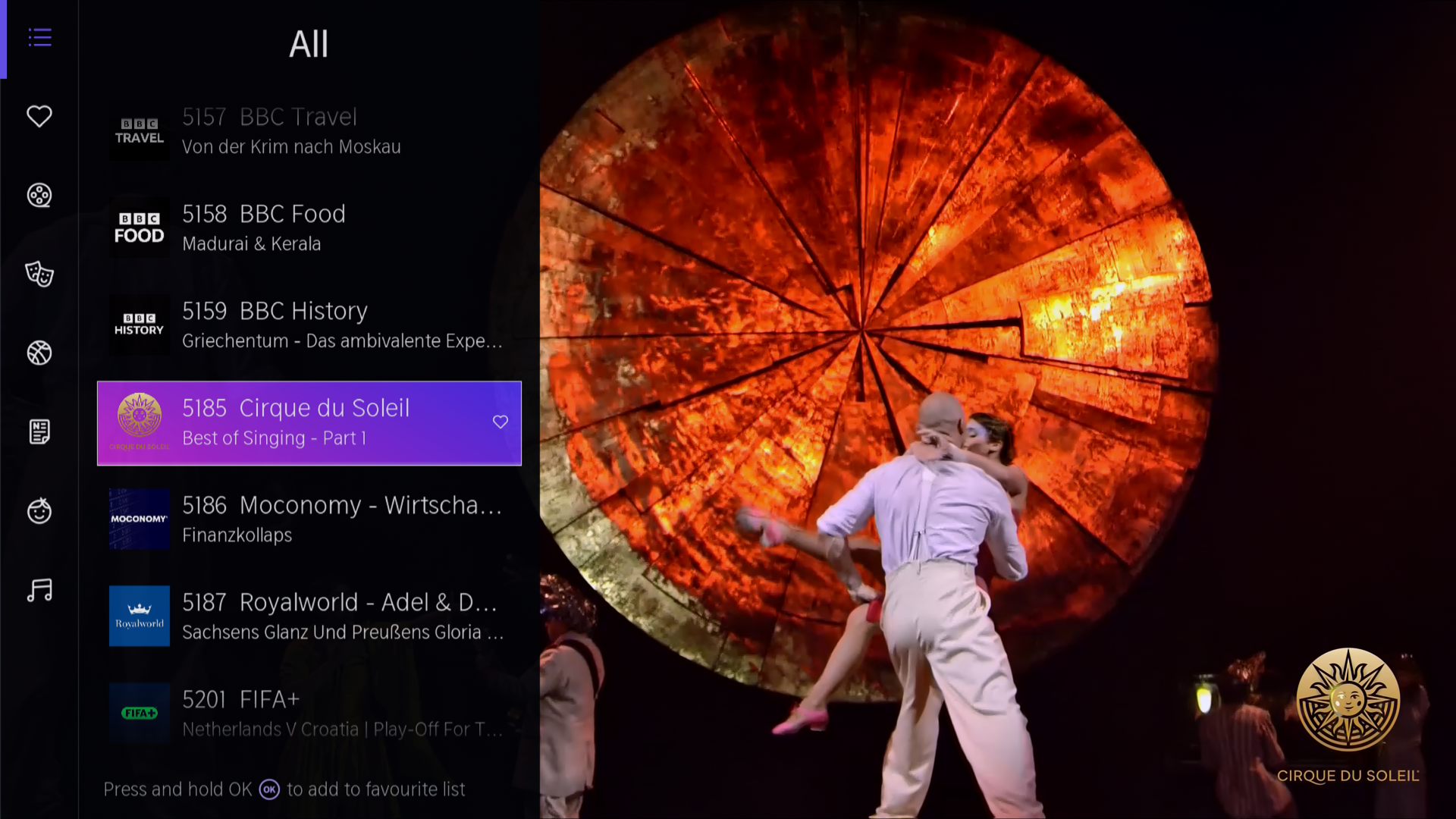Open the All channels list icon
The width and height of the screenshot is (1456, 819).
pos(39,37)
